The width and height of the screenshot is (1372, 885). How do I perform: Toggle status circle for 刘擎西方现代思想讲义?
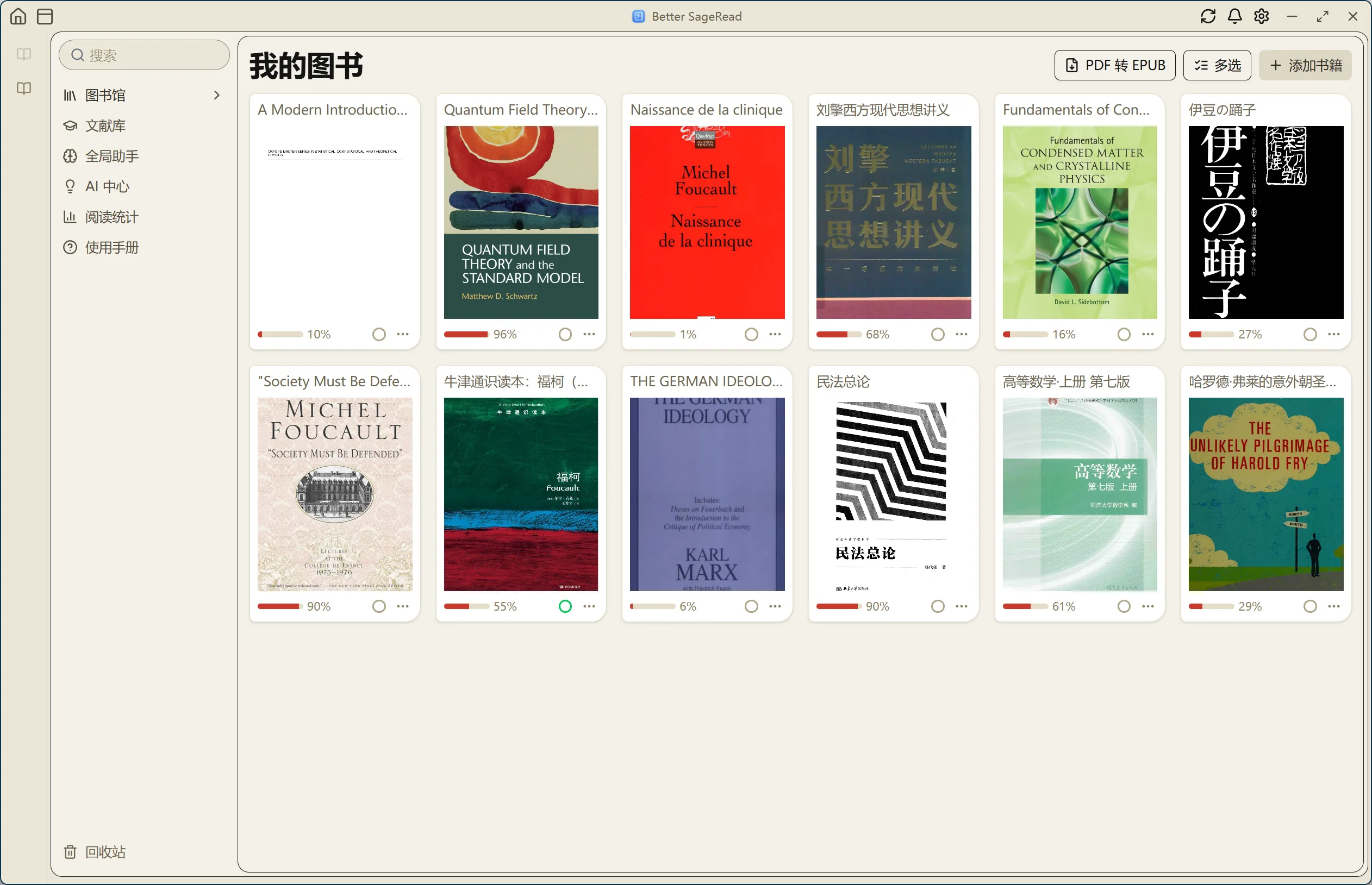[x=938, y=335]
